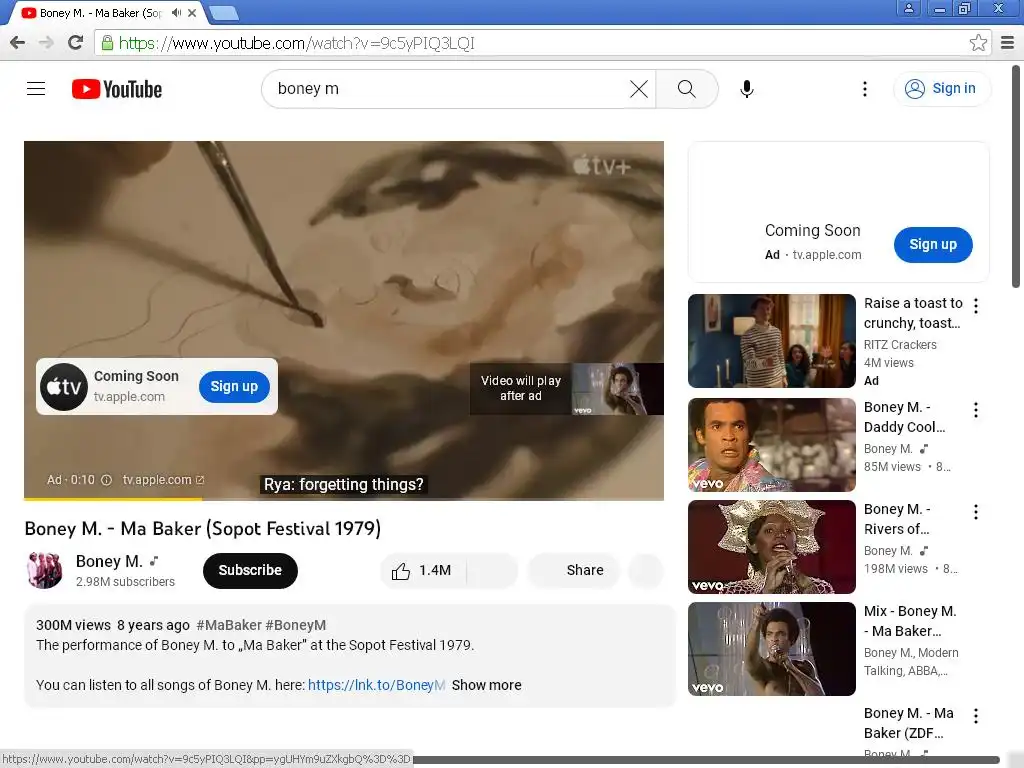Viewport: 1024px width, 768px height.
Task: Expand description with Show more
Action: (x=487, y=685)
